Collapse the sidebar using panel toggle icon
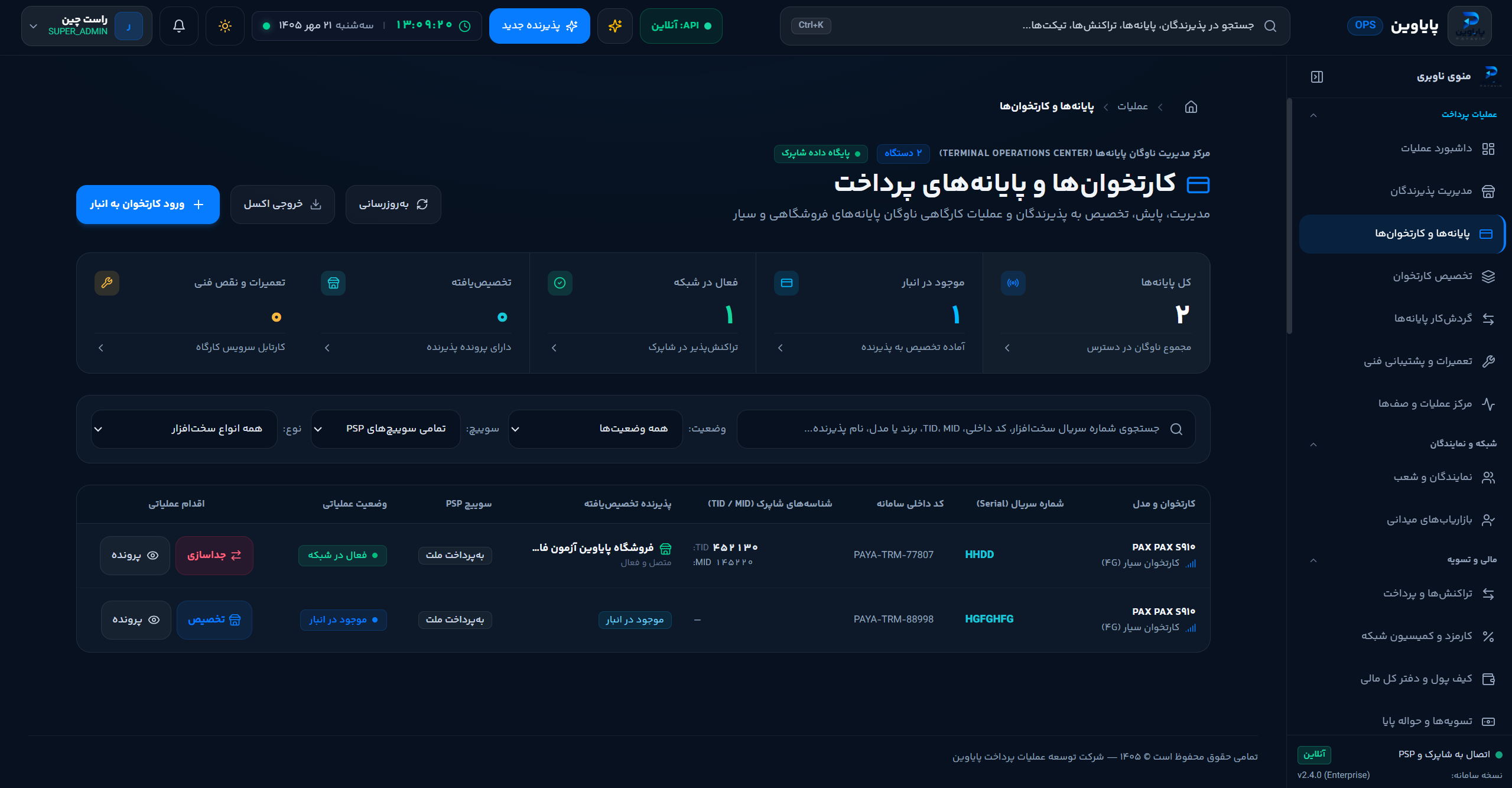Screen dimensions: 1512x788 click(1317, 77)
